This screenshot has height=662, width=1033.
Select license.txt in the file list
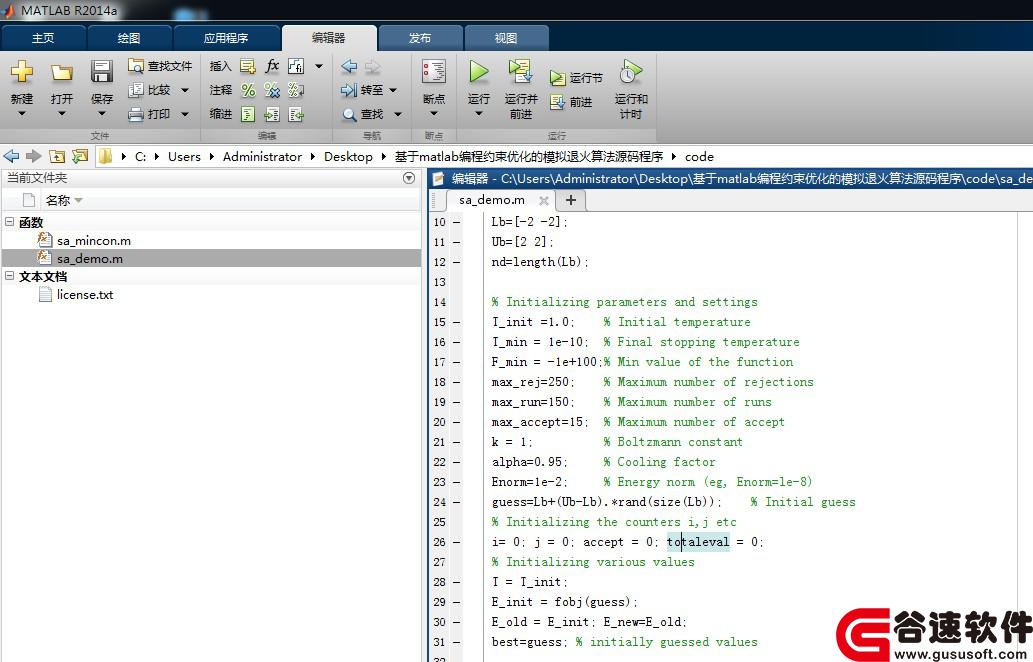84,294
